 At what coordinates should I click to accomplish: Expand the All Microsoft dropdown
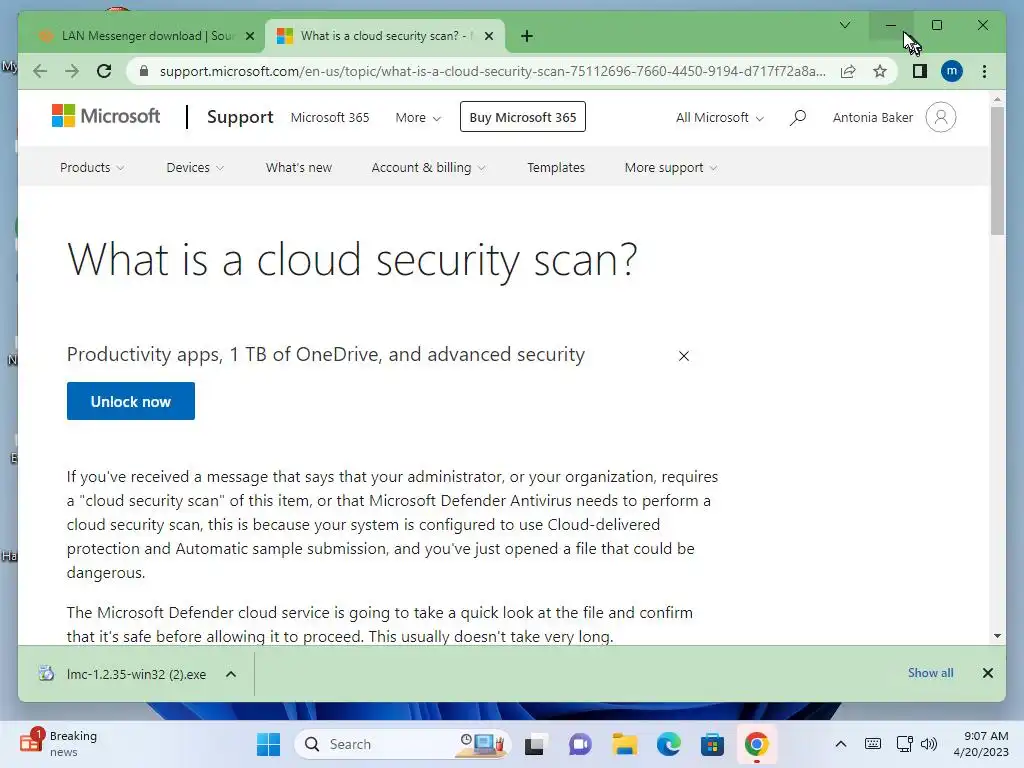click(x=720, y=118)
